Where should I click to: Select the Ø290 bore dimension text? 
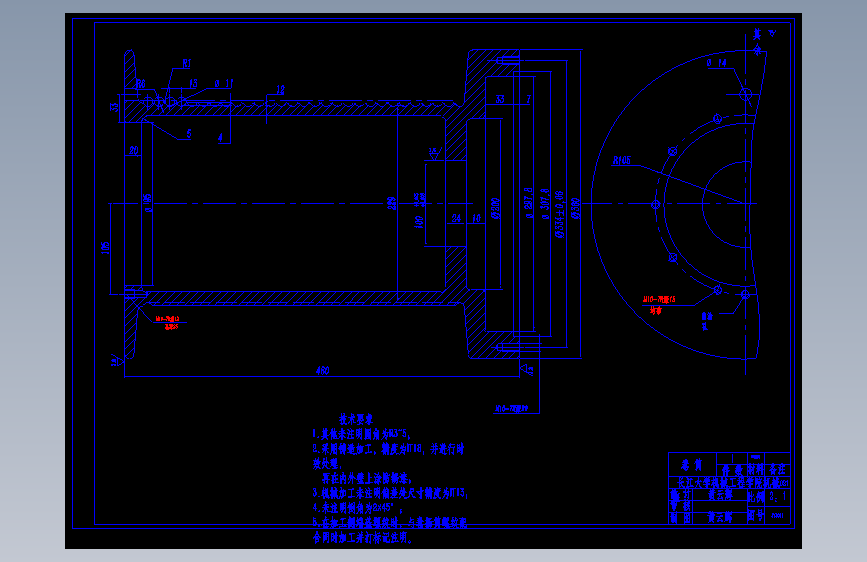point(495,209)
